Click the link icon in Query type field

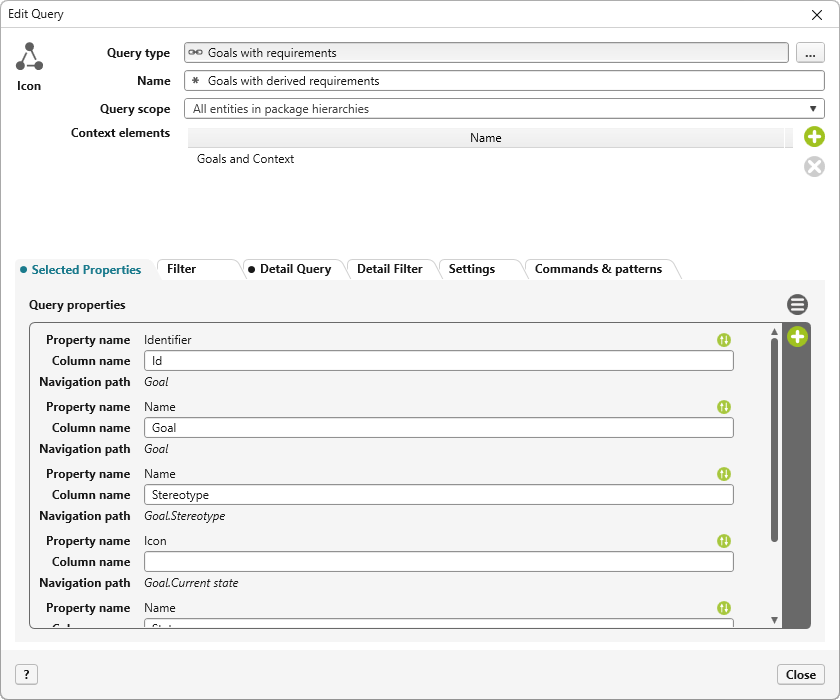[x=196, y=52]
